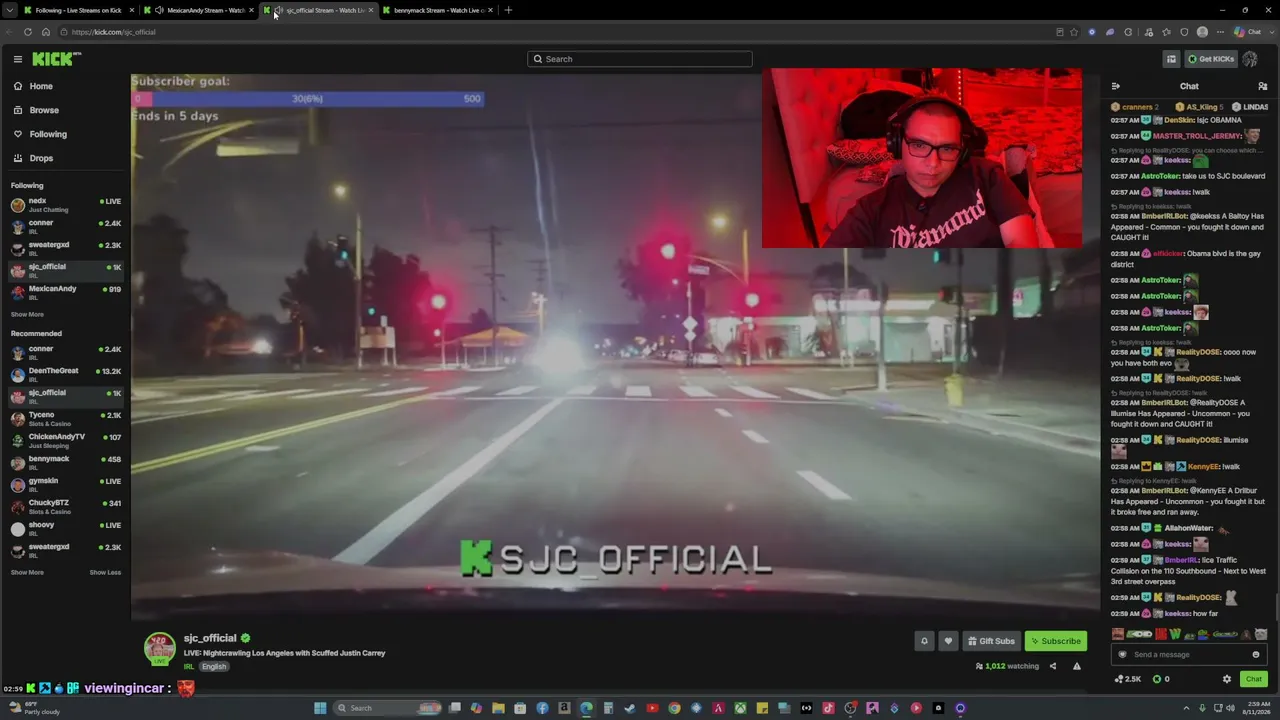Image resolution: width=1280 pixels, height=720 pixels.
Task: Open File Explorer from the taskbar
Action: click(498, 708)
